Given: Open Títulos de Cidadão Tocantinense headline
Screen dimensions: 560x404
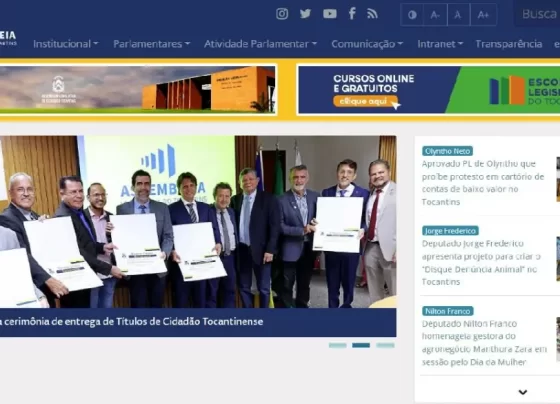Looking at the screenshot, I should 131,322.
